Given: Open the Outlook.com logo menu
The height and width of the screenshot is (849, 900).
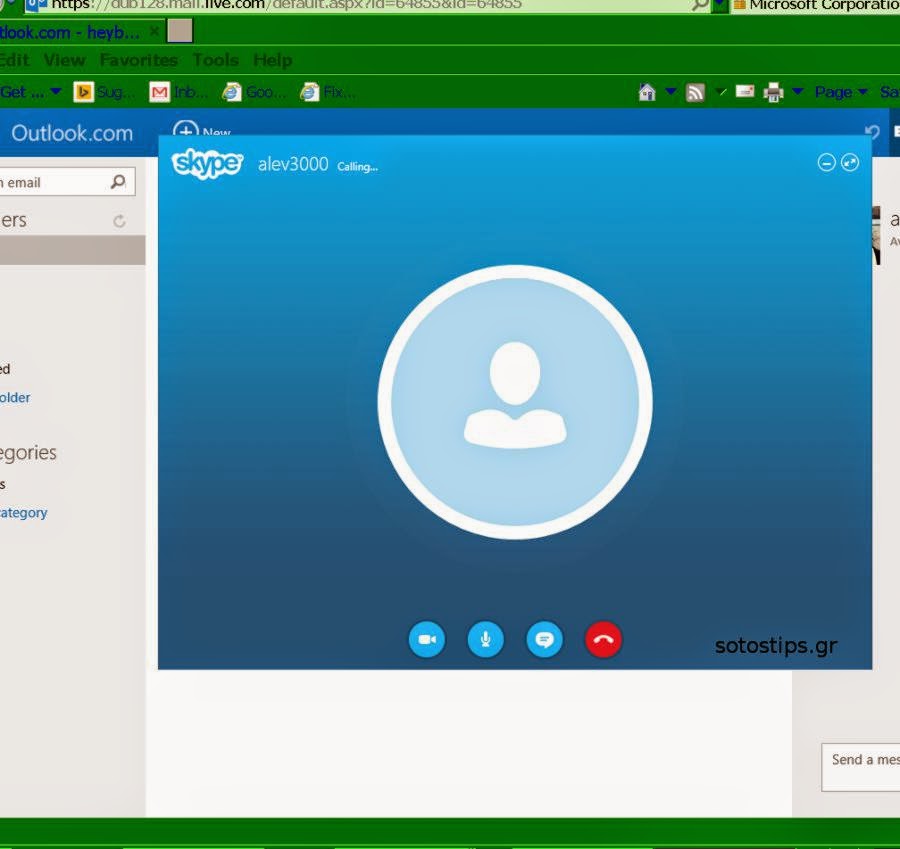Looking at the screenshot, I should [x=72, y=133].
